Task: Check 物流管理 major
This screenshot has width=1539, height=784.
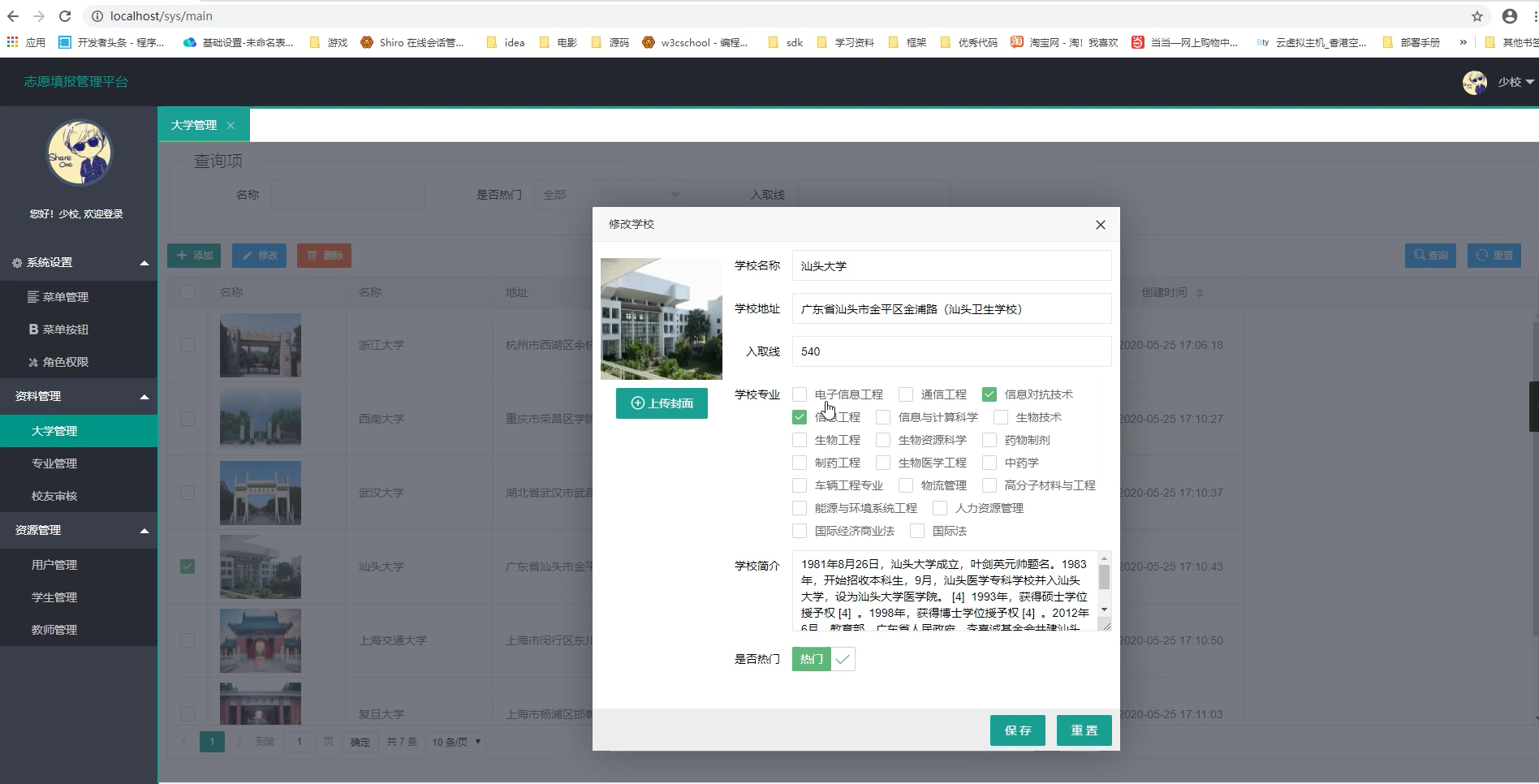Action: point(906,485)
